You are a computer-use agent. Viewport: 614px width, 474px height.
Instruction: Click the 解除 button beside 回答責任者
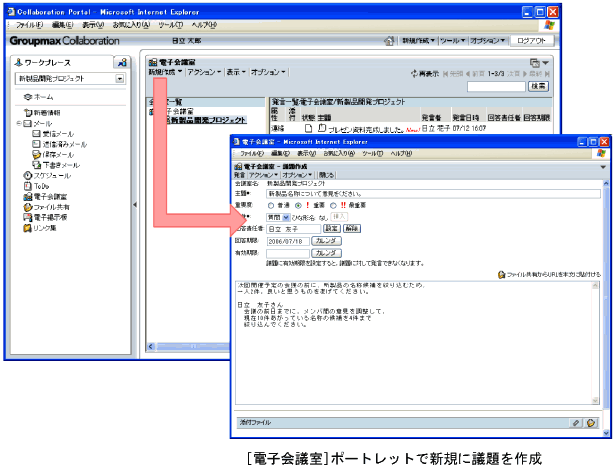point(352,228)
